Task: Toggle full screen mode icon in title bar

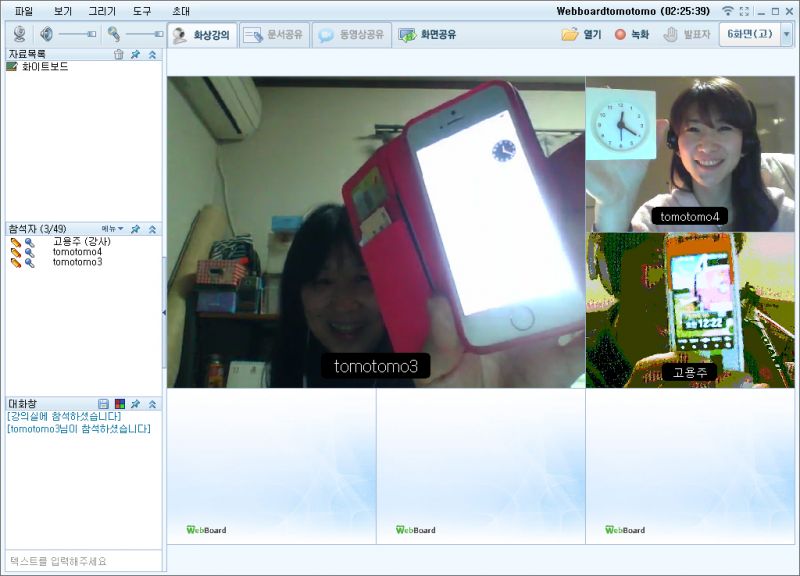Action: tap(743, 11)
